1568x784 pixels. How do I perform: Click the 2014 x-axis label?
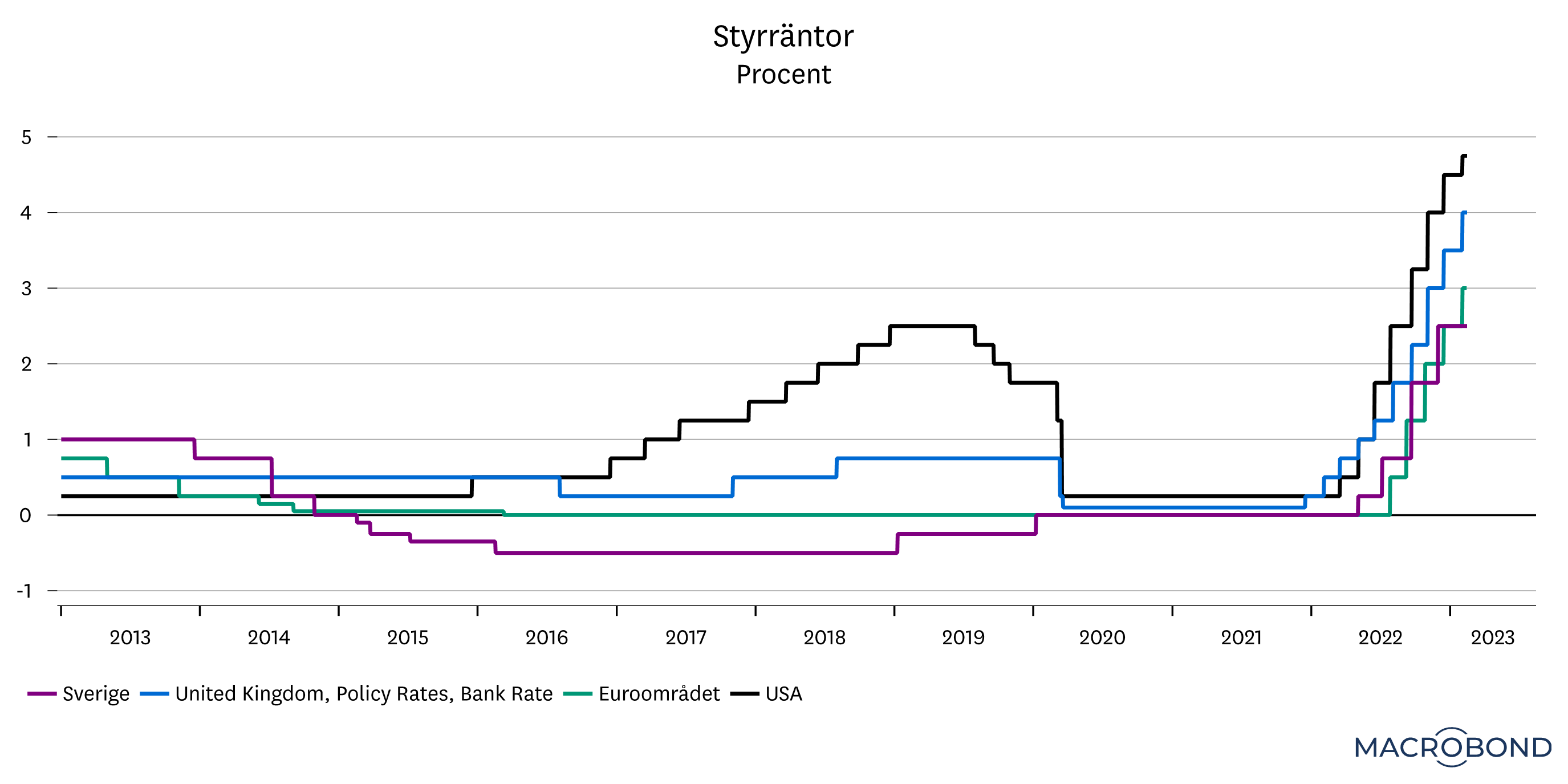pyautogui.click(x=269, y=638)
